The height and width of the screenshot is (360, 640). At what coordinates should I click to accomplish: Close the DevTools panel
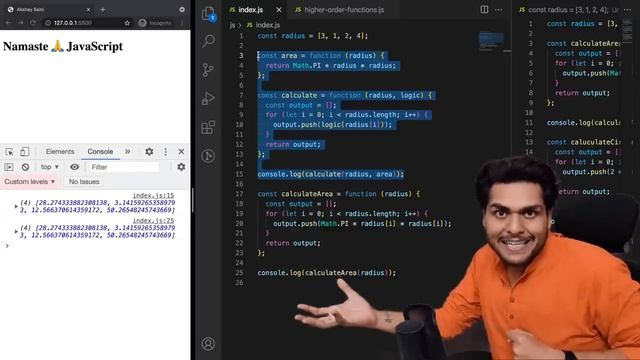[x=181, y=151]
